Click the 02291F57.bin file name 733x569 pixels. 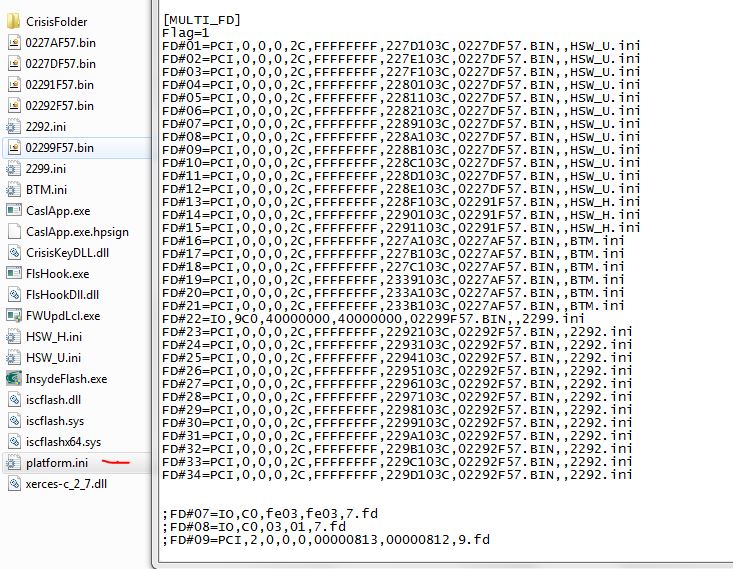[x=60, y=85]
